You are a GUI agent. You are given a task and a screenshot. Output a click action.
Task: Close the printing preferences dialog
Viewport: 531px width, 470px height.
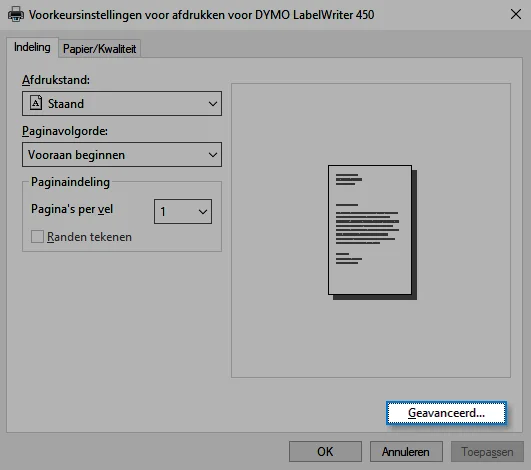(516, 14)
